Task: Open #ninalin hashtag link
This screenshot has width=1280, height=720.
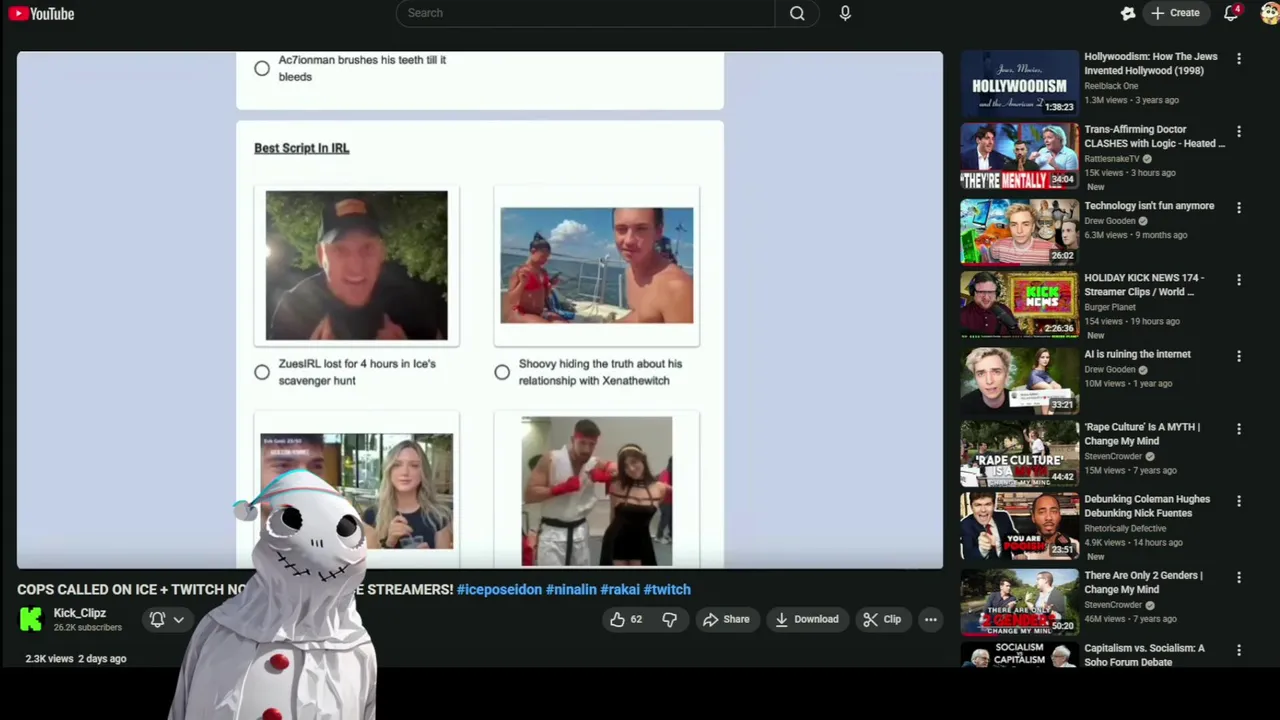Action: 571,589
